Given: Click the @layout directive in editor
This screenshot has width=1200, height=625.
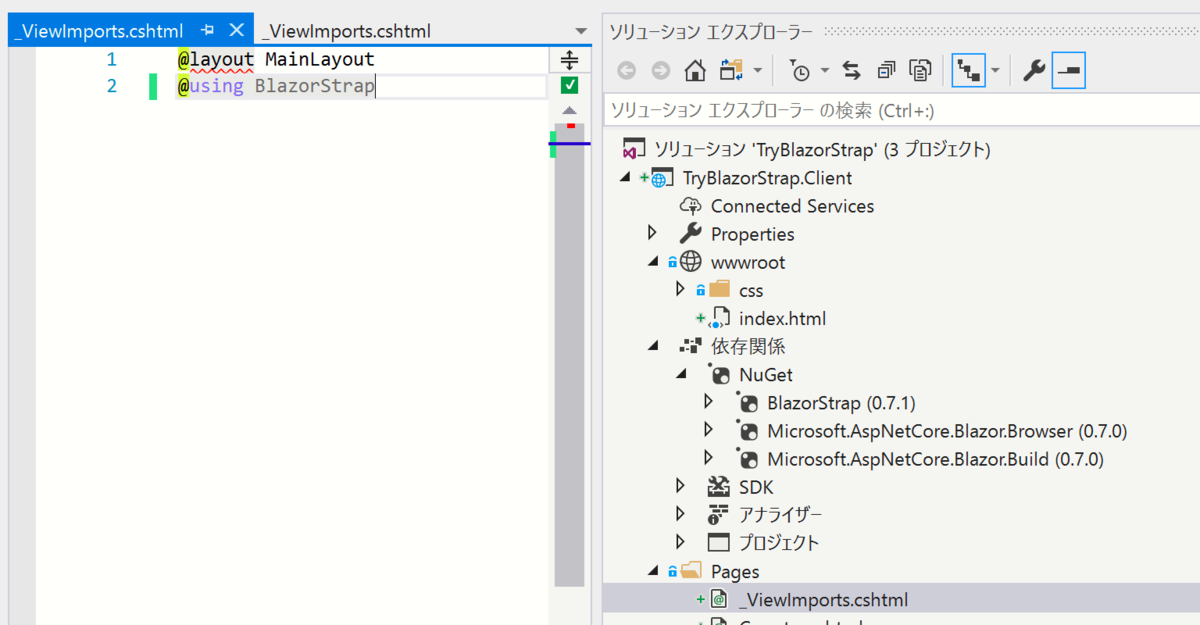Looking at the screenshot, I should coord(216,60).
